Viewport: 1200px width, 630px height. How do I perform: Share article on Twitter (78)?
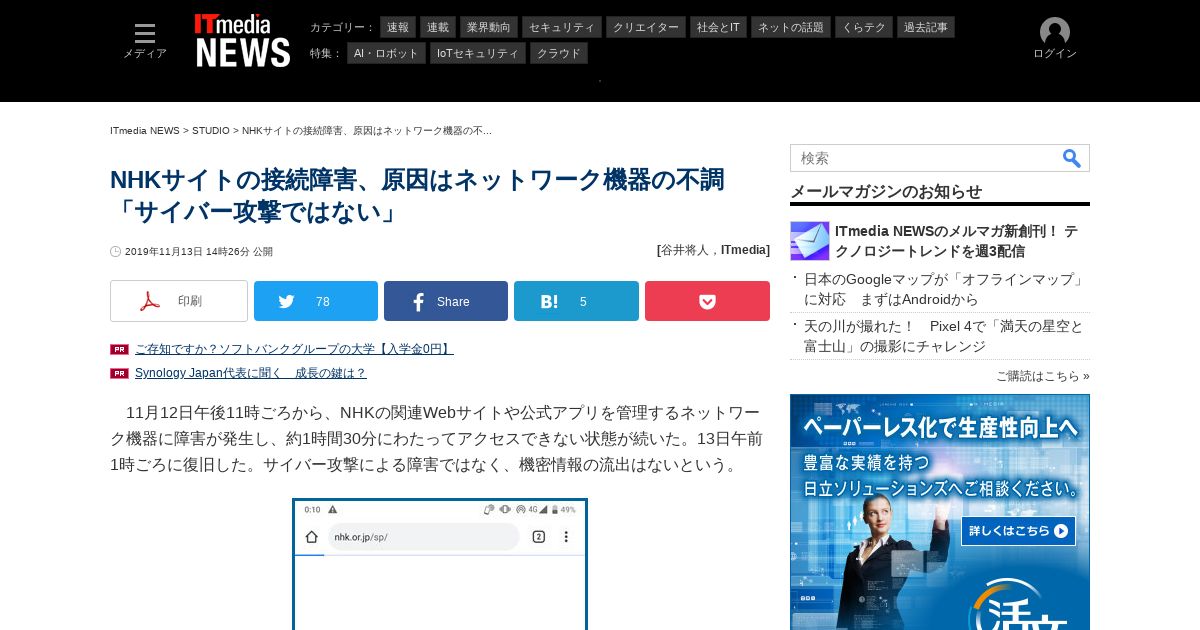316,301
